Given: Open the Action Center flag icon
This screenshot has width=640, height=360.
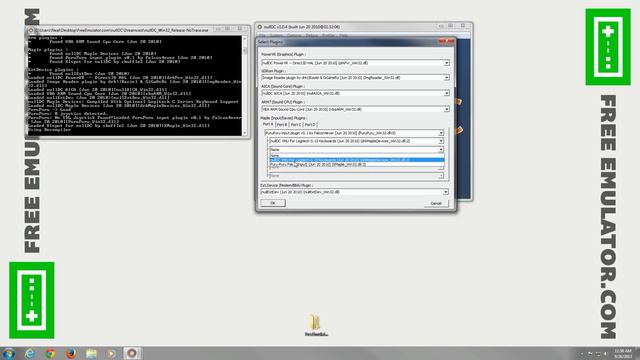Looking at the screenshot, I should [x=590, y=354].
